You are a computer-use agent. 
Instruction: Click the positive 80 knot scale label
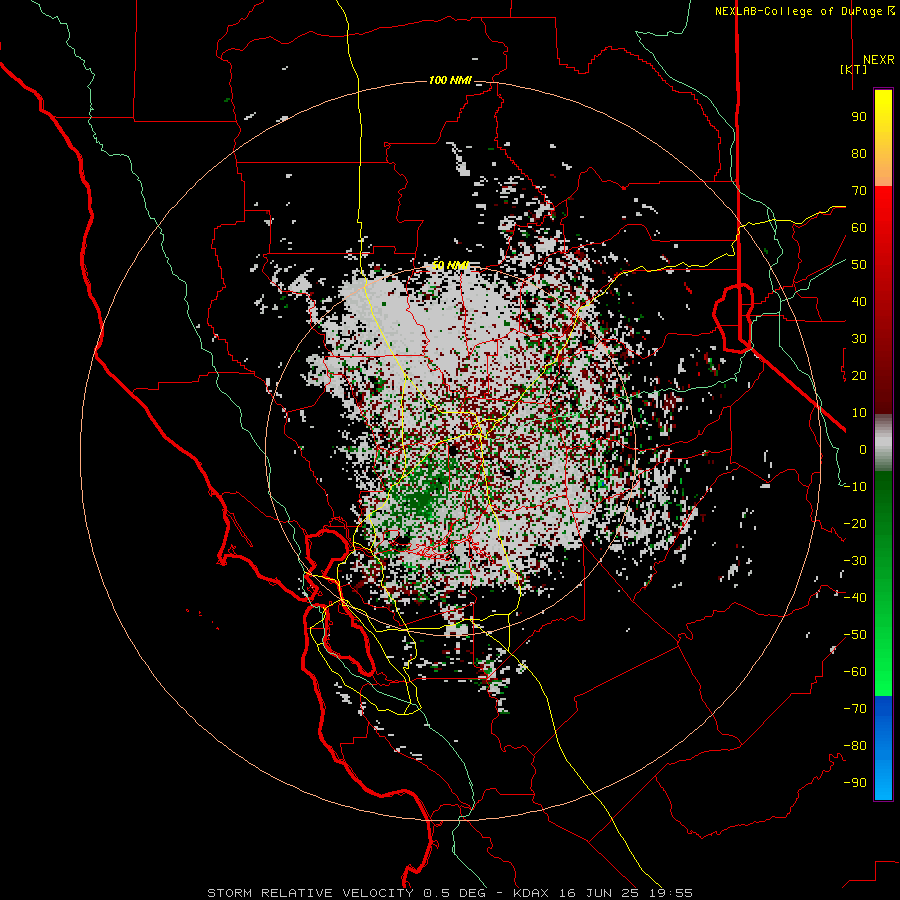pos(859,154)
